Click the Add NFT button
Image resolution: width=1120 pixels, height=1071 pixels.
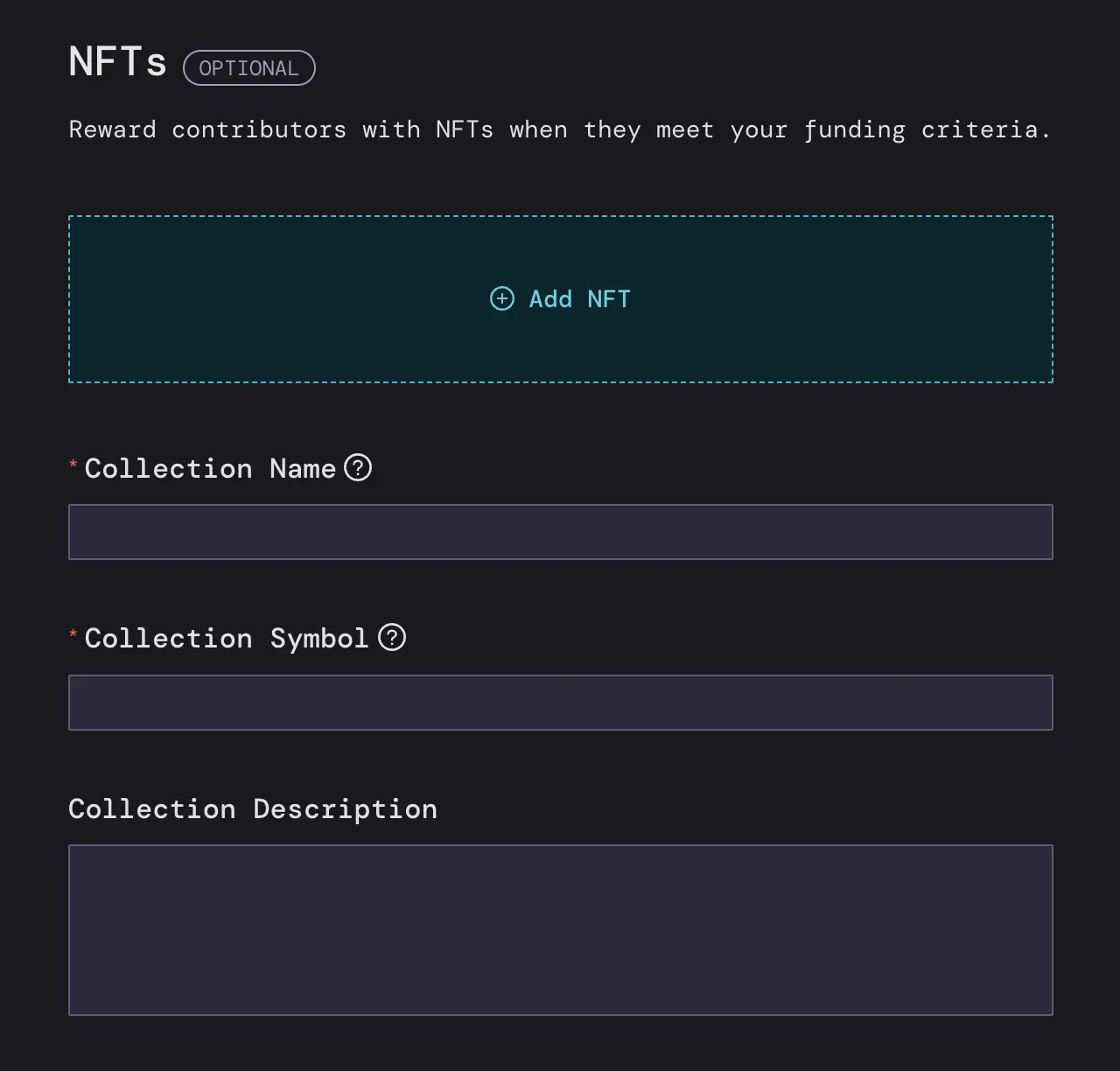coord(560,298)
